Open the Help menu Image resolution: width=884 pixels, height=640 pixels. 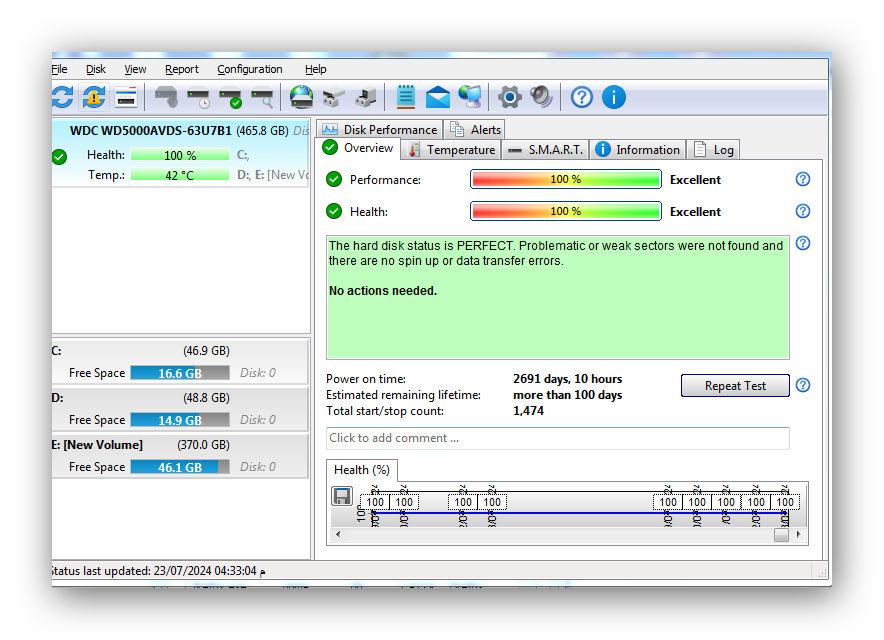(316, 69)
